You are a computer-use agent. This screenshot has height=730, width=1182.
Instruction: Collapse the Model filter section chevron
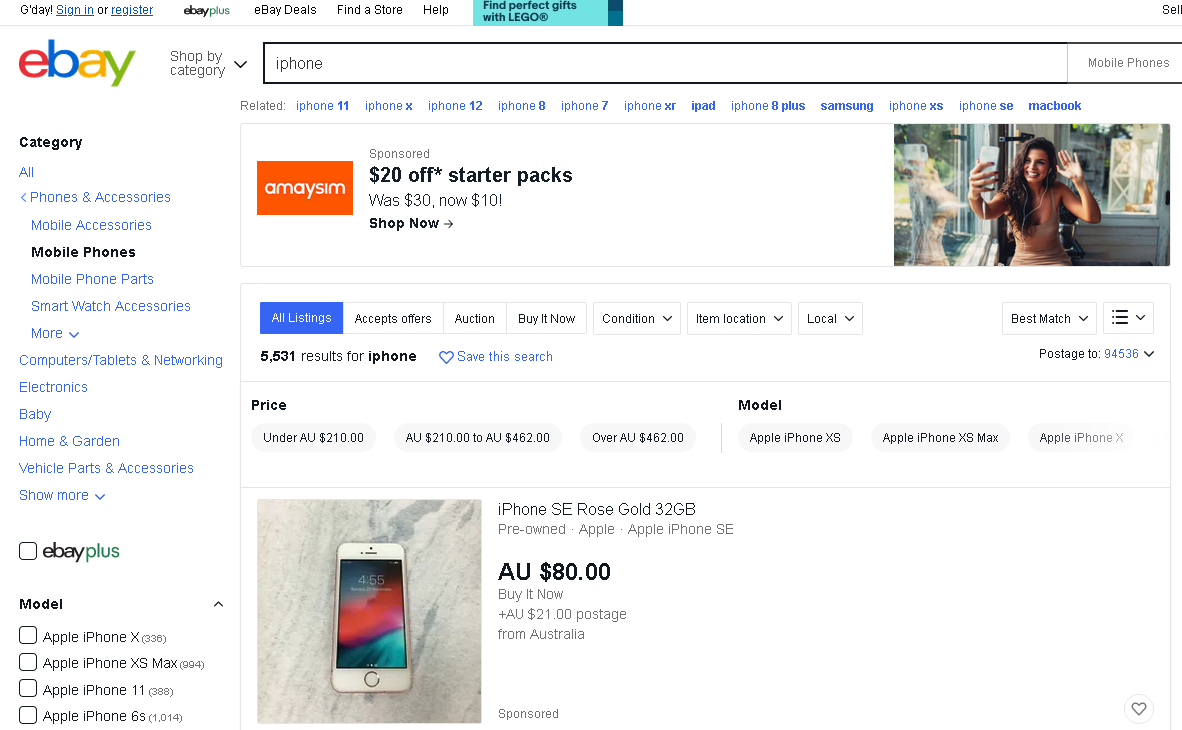(x=218, y=604)
